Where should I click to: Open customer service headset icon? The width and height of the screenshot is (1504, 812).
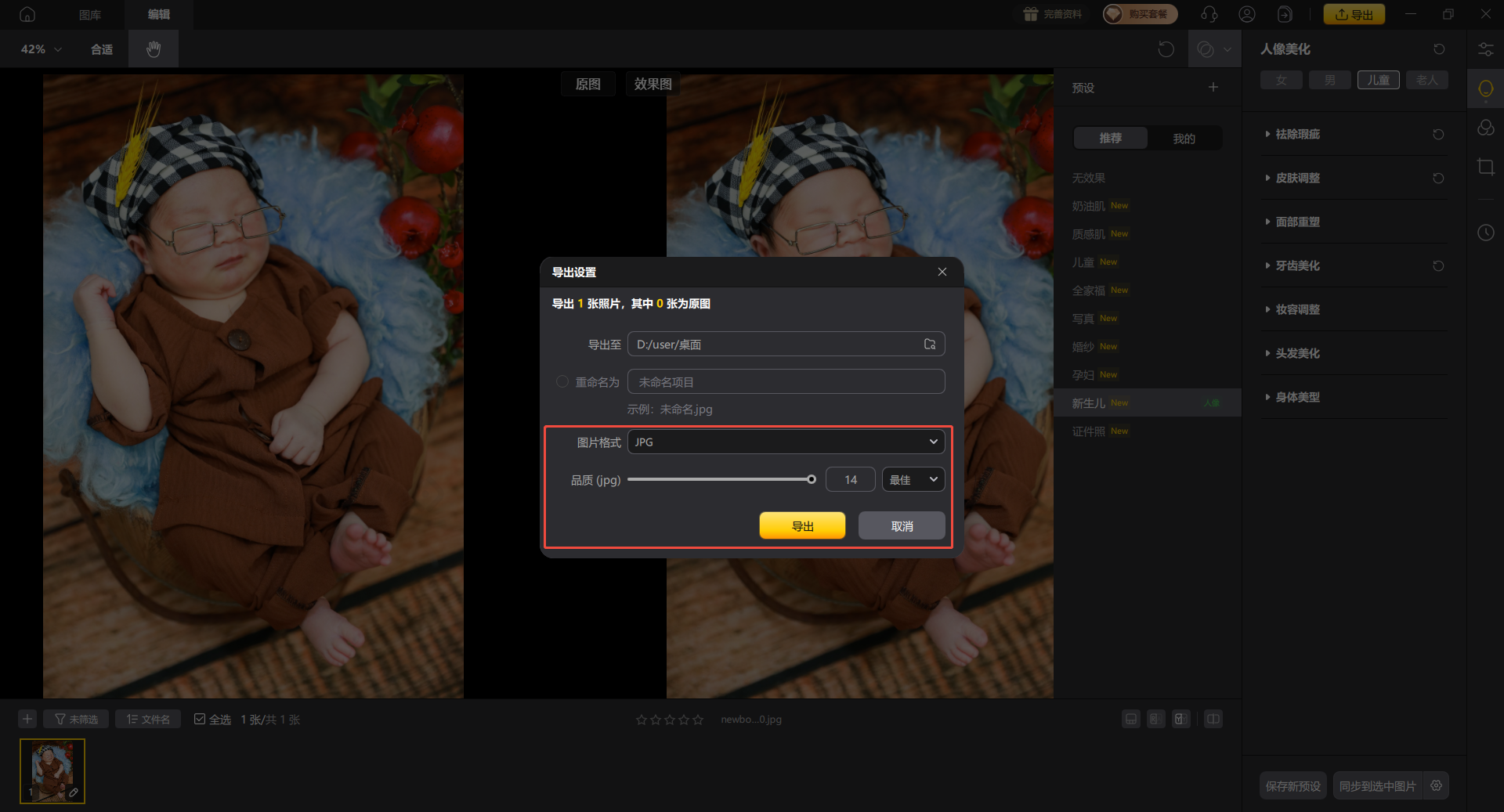coord(1209,14)
